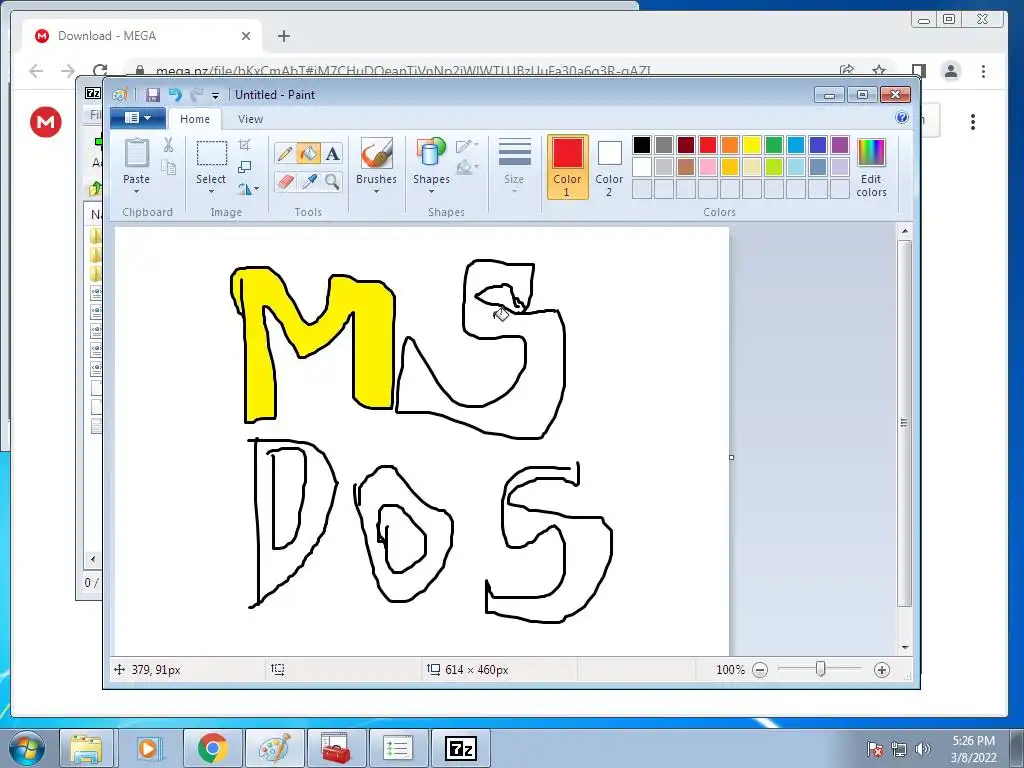1024x768 pixels.
Task: Select the Pencil tool in Paint
Action: tap(285, 154)
